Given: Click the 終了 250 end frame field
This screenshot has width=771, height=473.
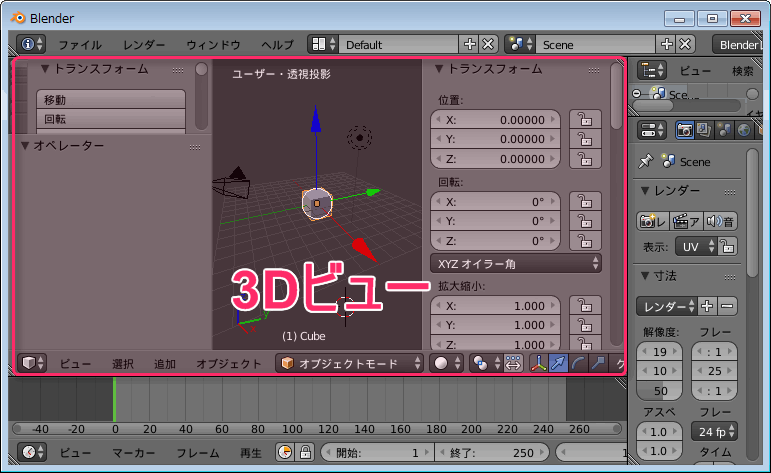Looking at the screenshot, I should 492,452.
